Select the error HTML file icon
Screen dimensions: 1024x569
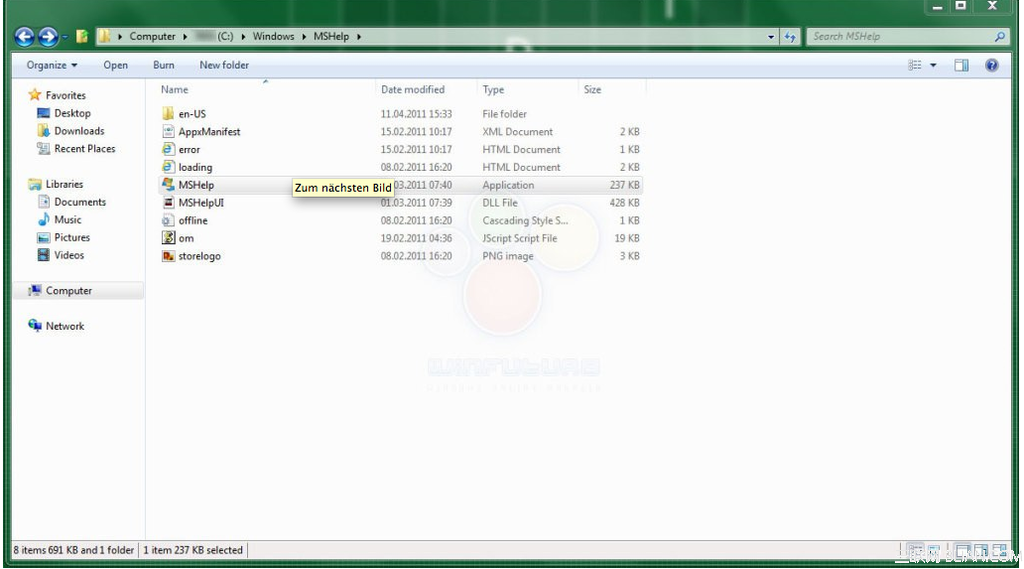168,149
